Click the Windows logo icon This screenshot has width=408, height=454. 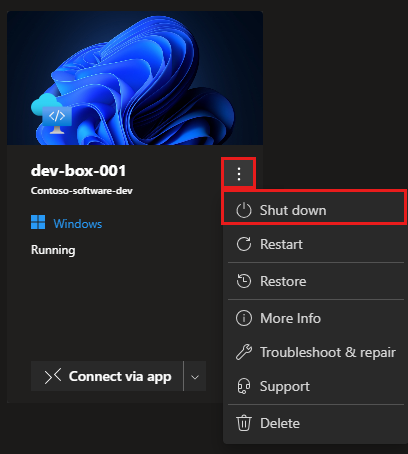pyautogui.click(x=38, y=222)
